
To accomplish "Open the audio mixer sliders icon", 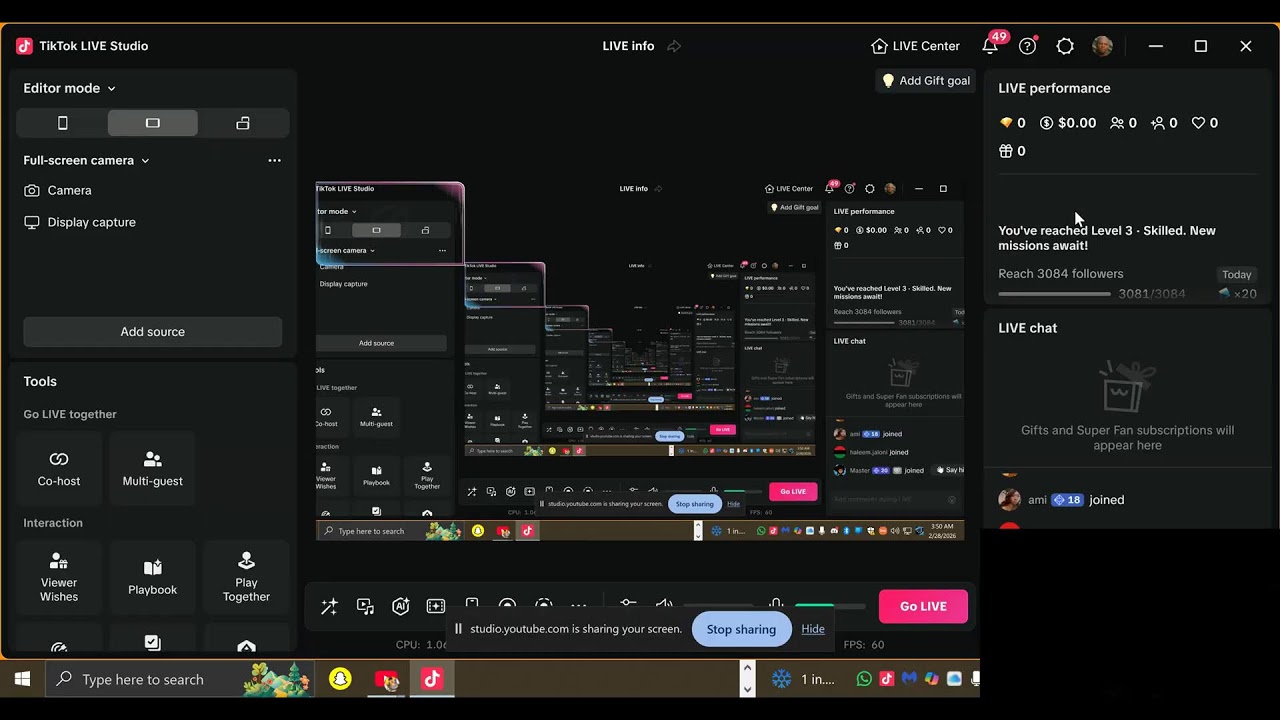I will [x=628, y=605].
